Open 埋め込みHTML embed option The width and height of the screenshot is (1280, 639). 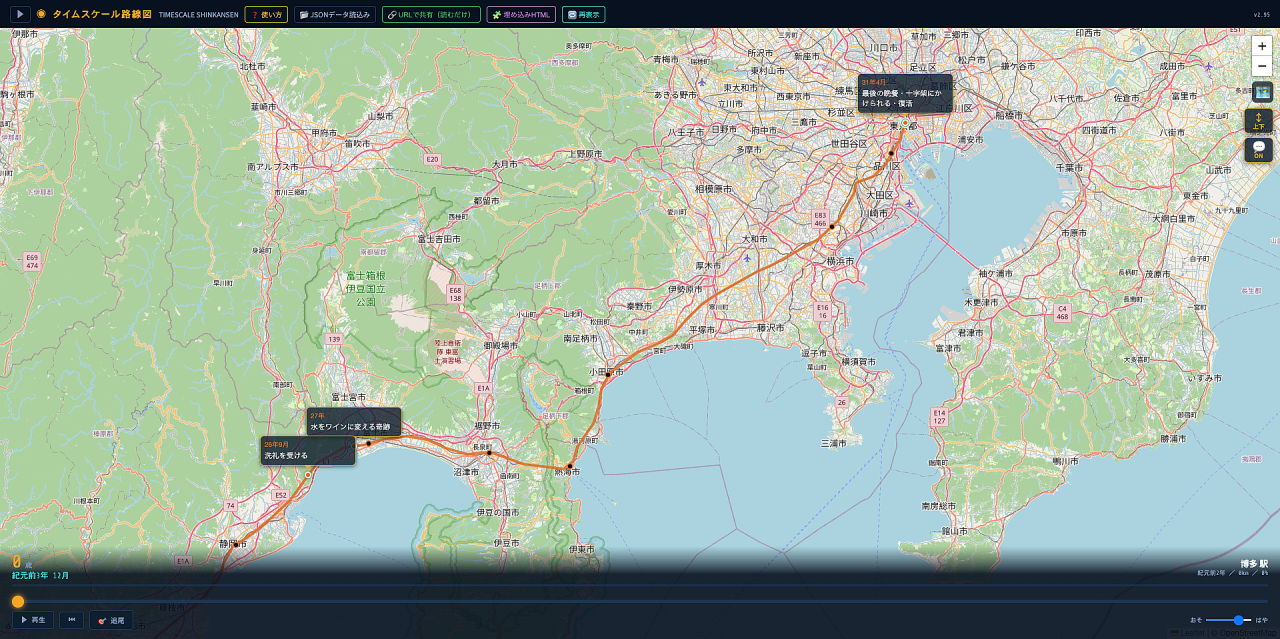tap(521, 14)
